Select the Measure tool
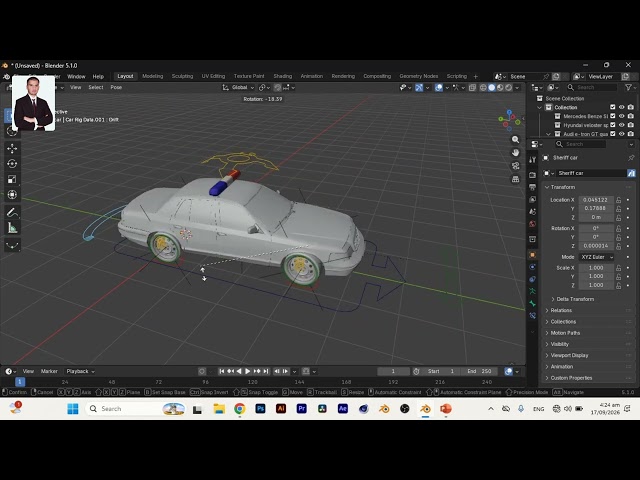 click(12, 228)
